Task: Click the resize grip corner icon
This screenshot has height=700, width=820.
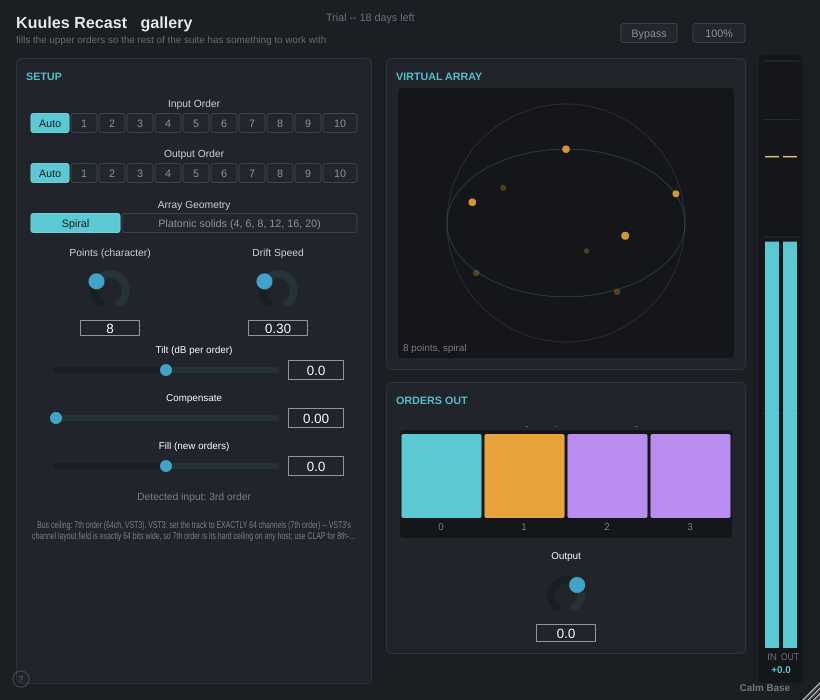Action: coord(811,691)
